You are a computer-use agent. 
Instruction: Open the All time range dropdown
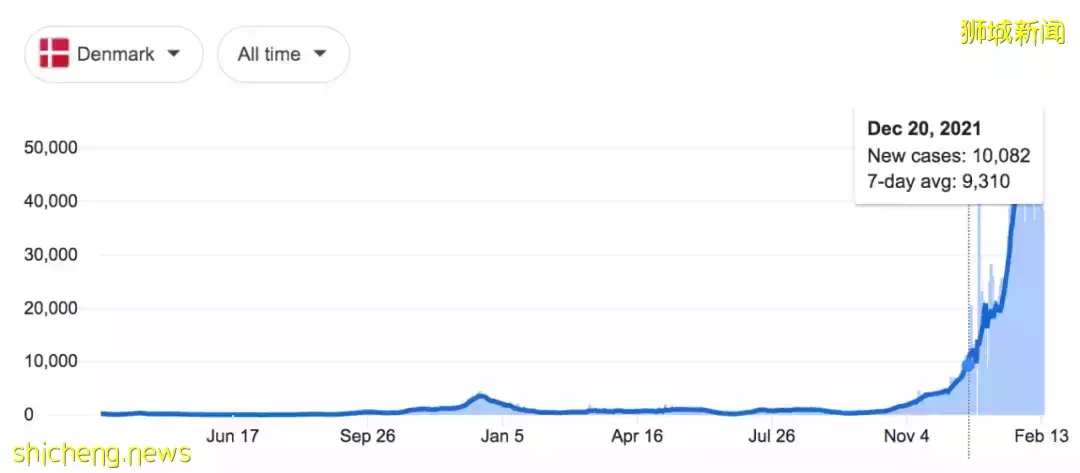point(283,54)
